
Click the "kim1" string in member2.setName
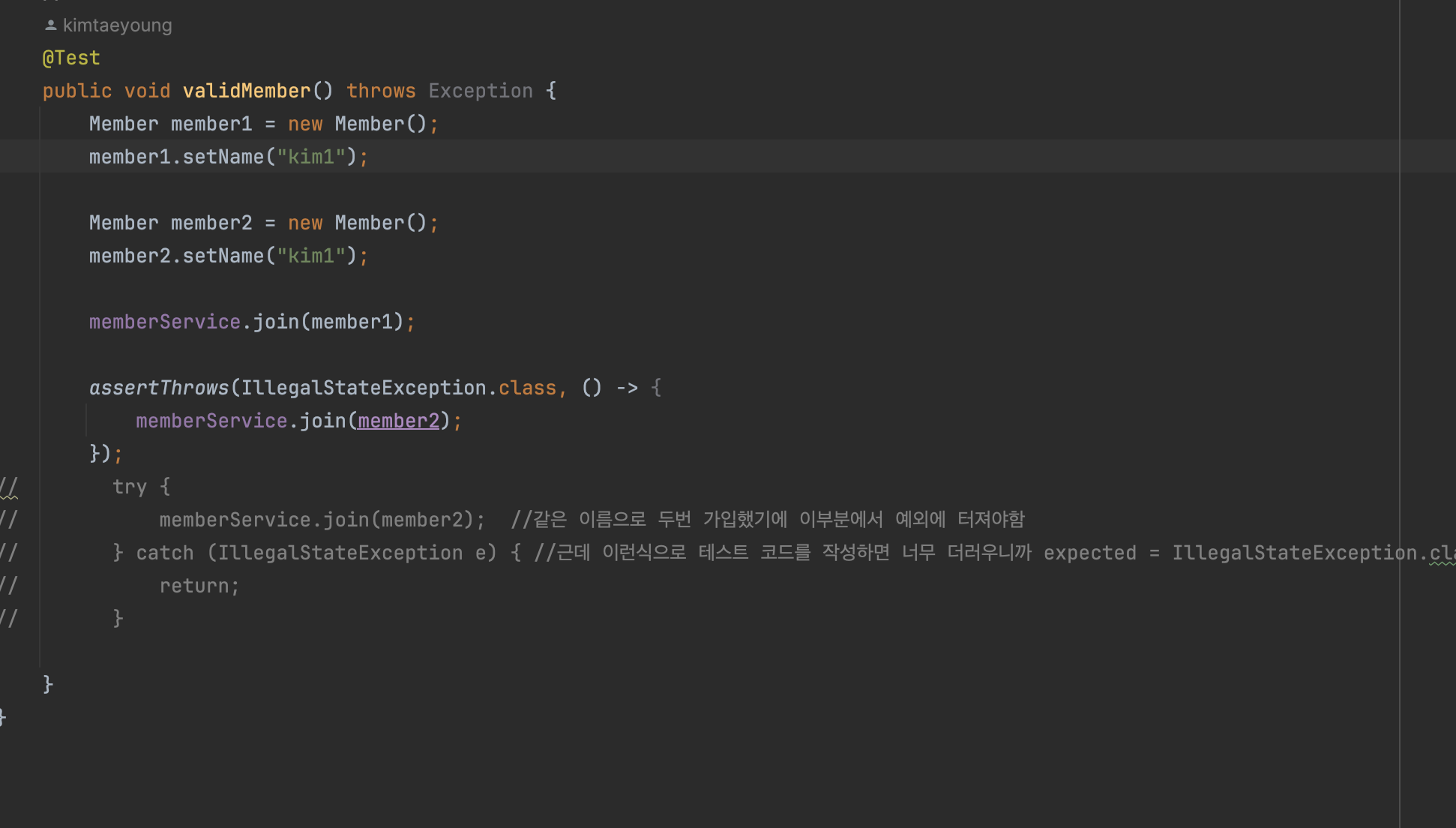tap(311, 256)
